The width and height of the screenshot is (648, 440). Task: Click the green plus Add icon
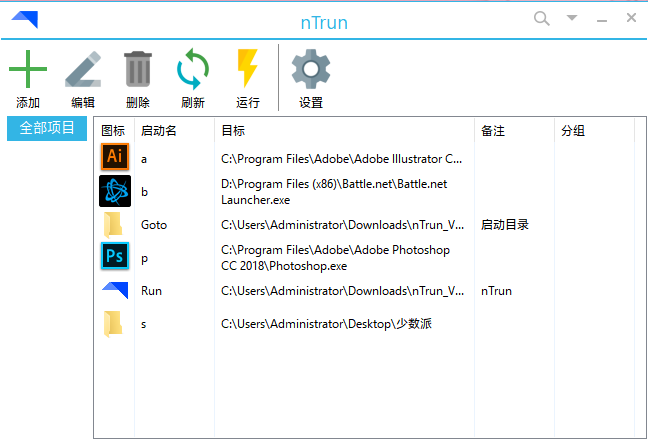pos(28,70)
